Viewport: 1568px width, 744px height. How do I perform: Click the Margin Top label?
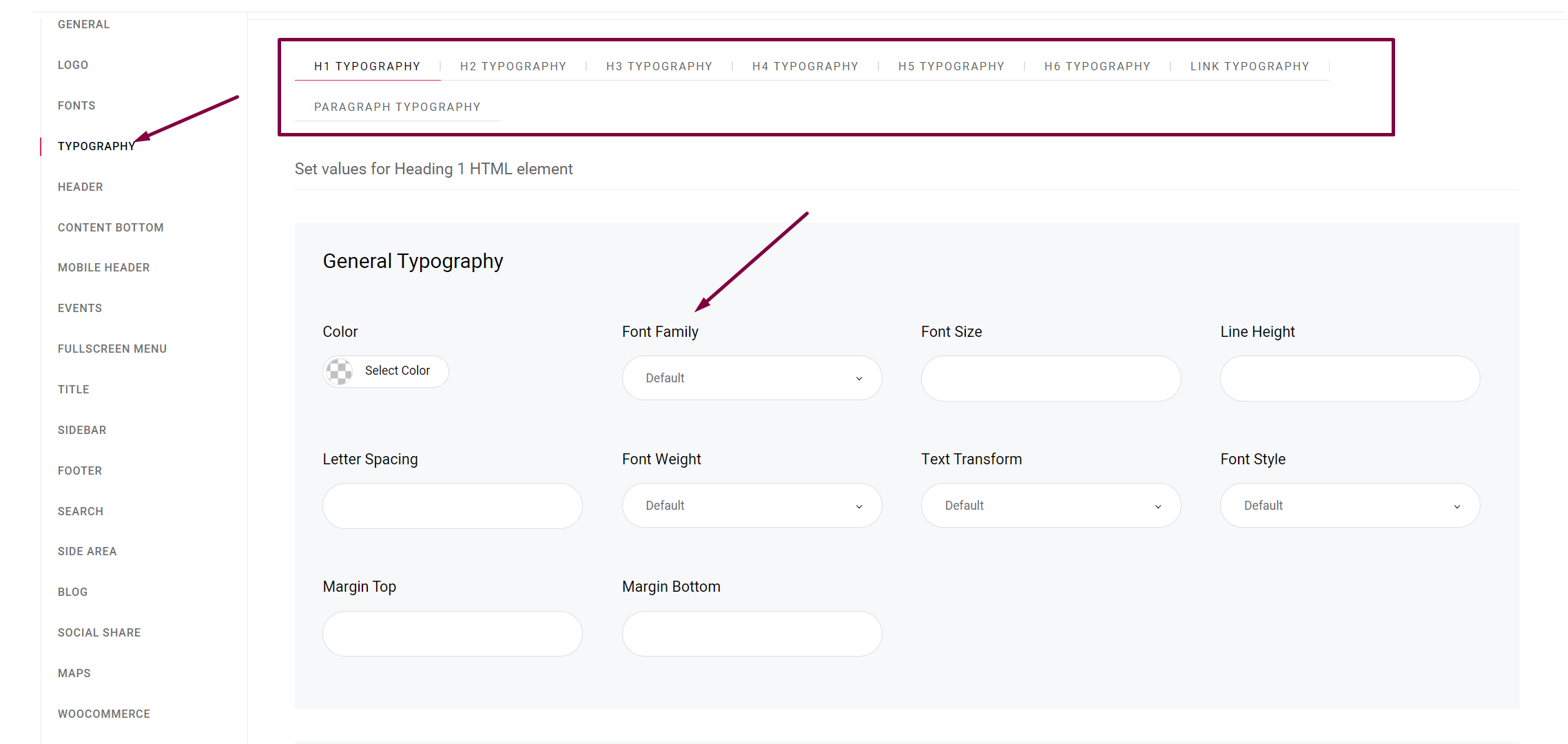(x=360, y=586)
